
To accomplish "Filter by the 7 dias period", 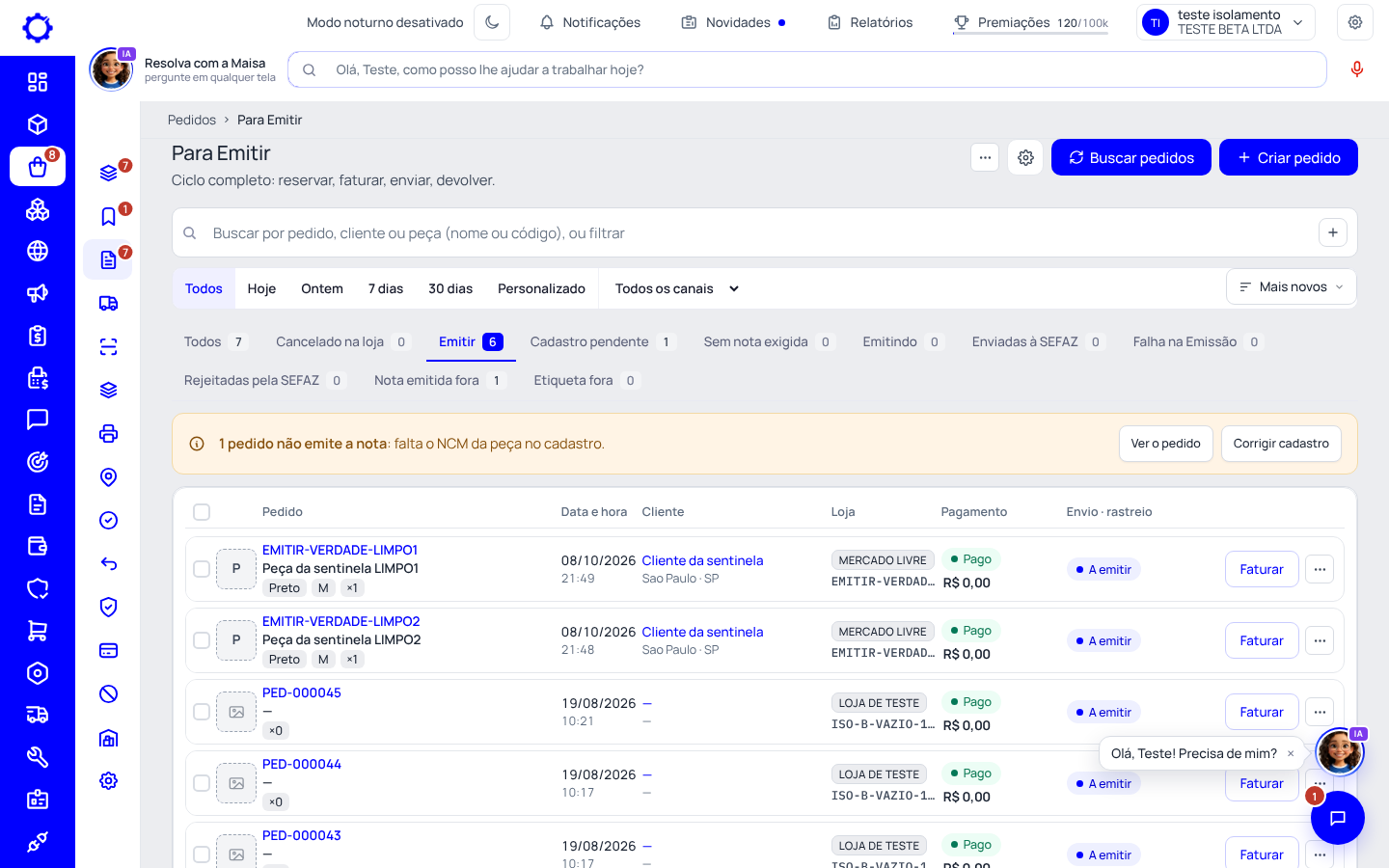I will [x=386, y=288].
